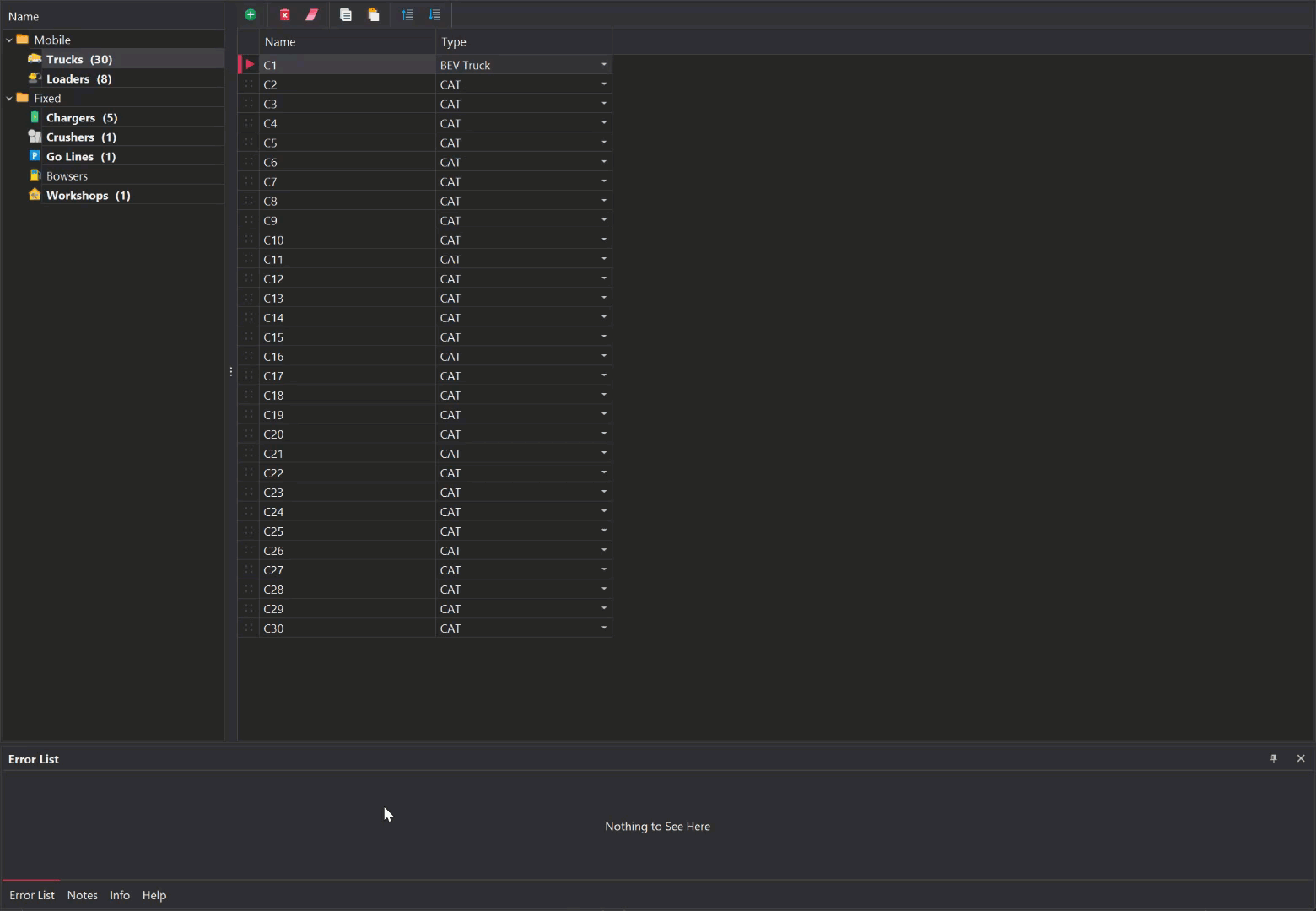Open the Help tab
The height and width of the screenshot is (911, 1316).
(154, 895)
